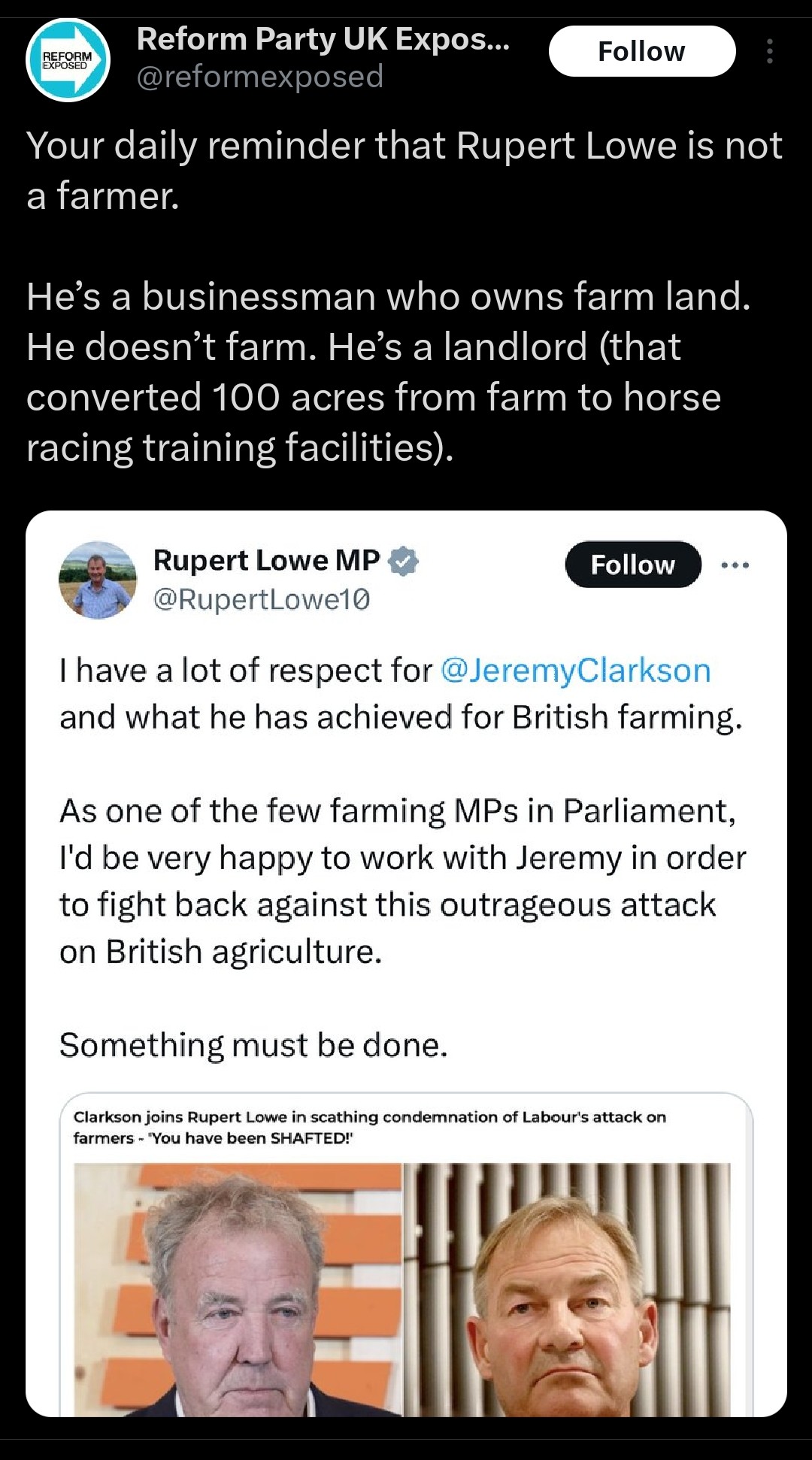The image size is (812, 1460).
Task: Tap the quoted text 'Something must be done'
Action: coord(253,1045)
